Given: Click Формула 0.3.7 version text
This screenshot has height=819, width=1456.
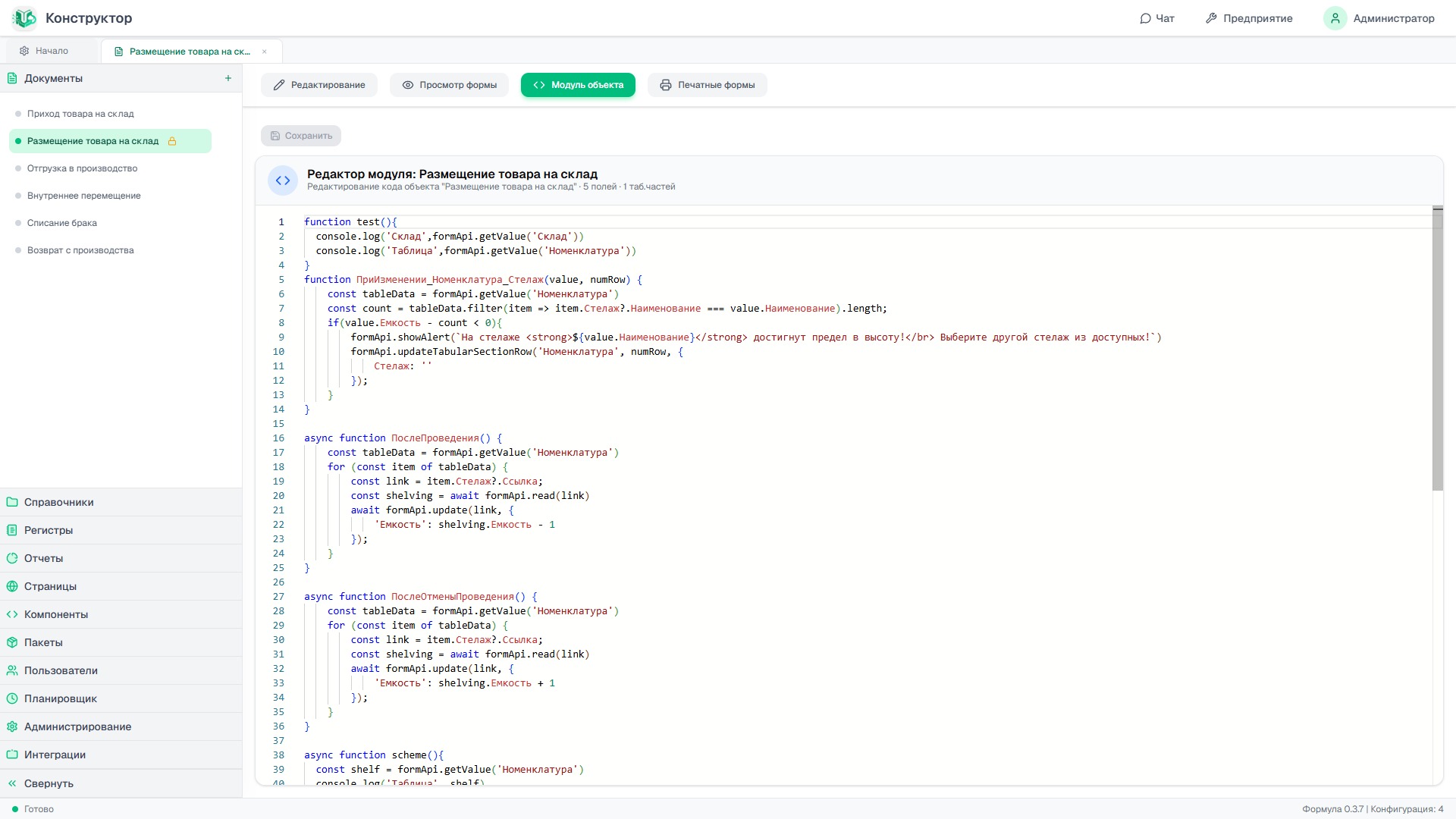Looking at the screenshot, I should (1332, 809).
